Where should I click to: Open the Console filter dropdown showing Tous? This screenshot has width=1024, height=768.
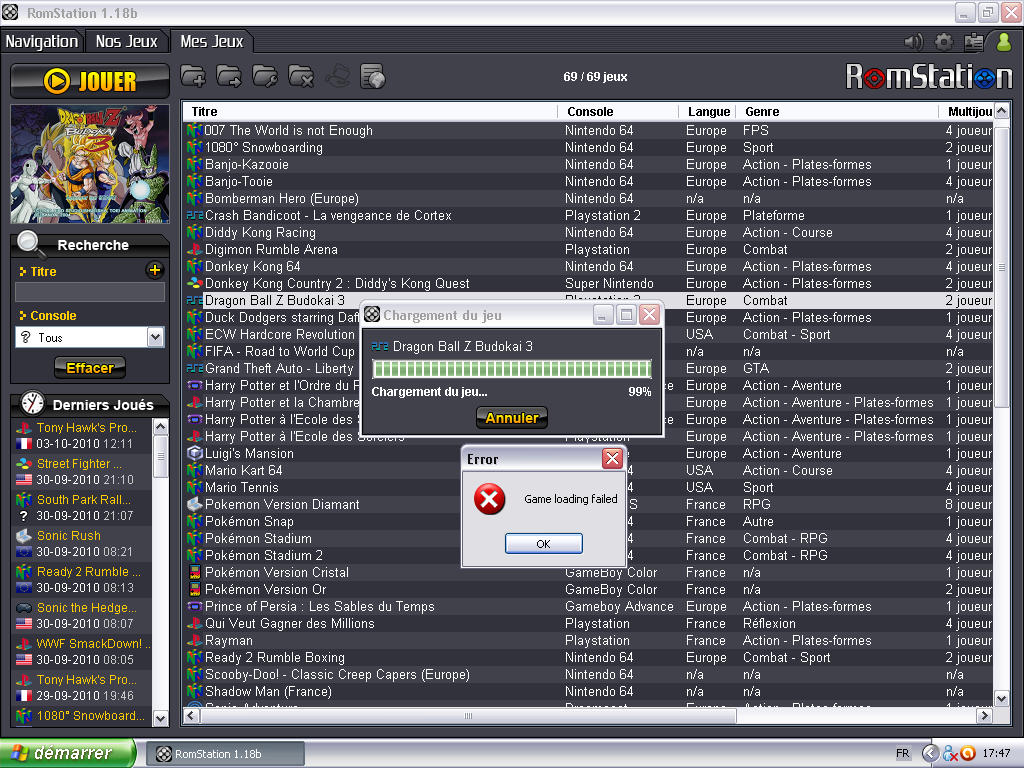click(x=89, y=337)
